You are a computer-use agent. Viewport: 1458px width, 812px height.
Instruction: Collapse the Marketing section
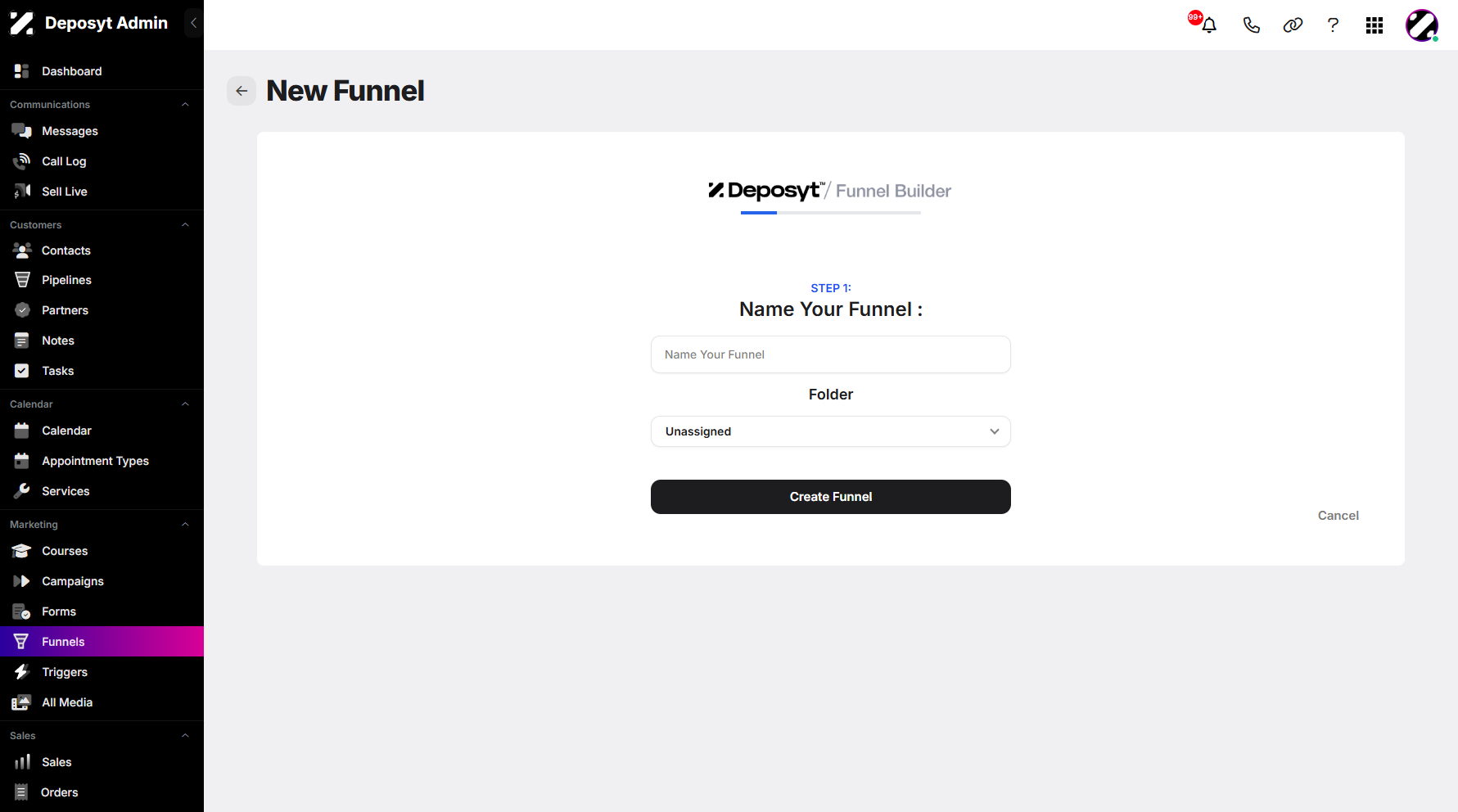coord(185,525)
